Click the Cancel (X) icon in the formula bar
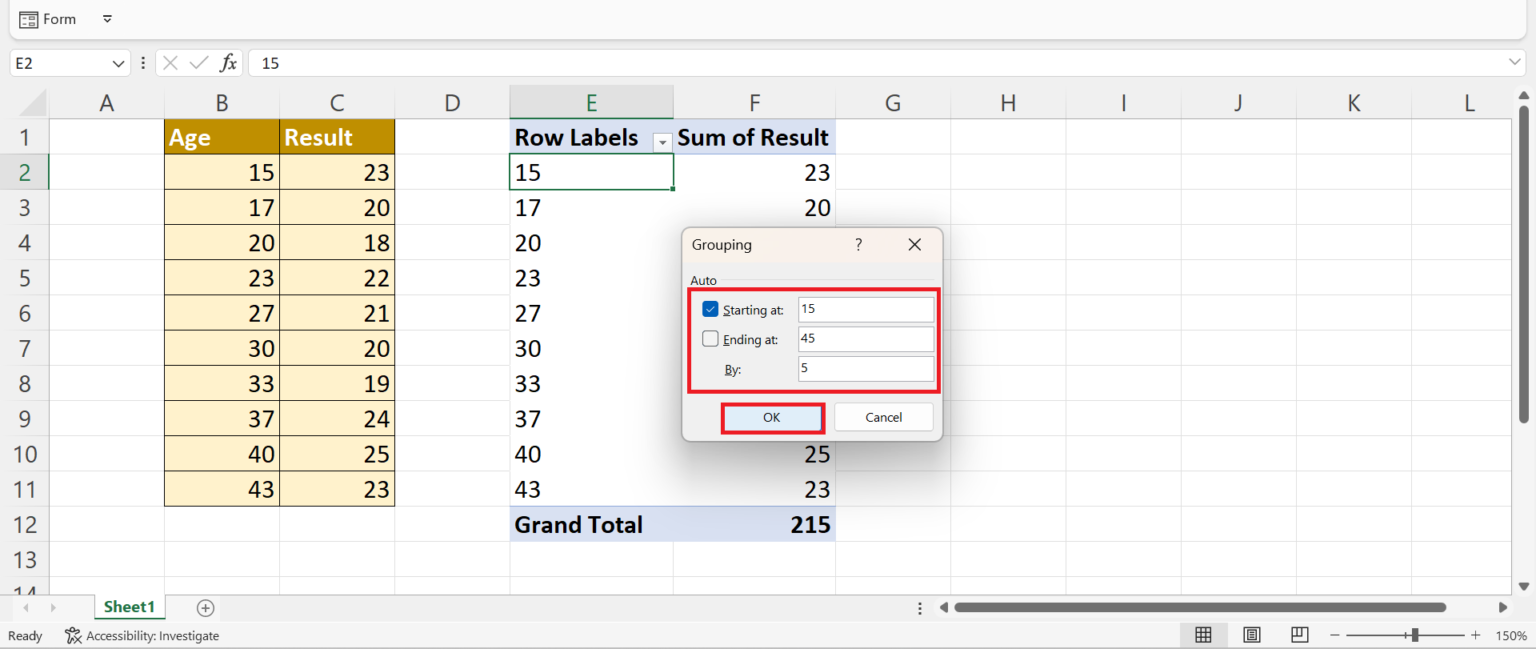This screenshot has width=1536, height=649. point(168,62)
